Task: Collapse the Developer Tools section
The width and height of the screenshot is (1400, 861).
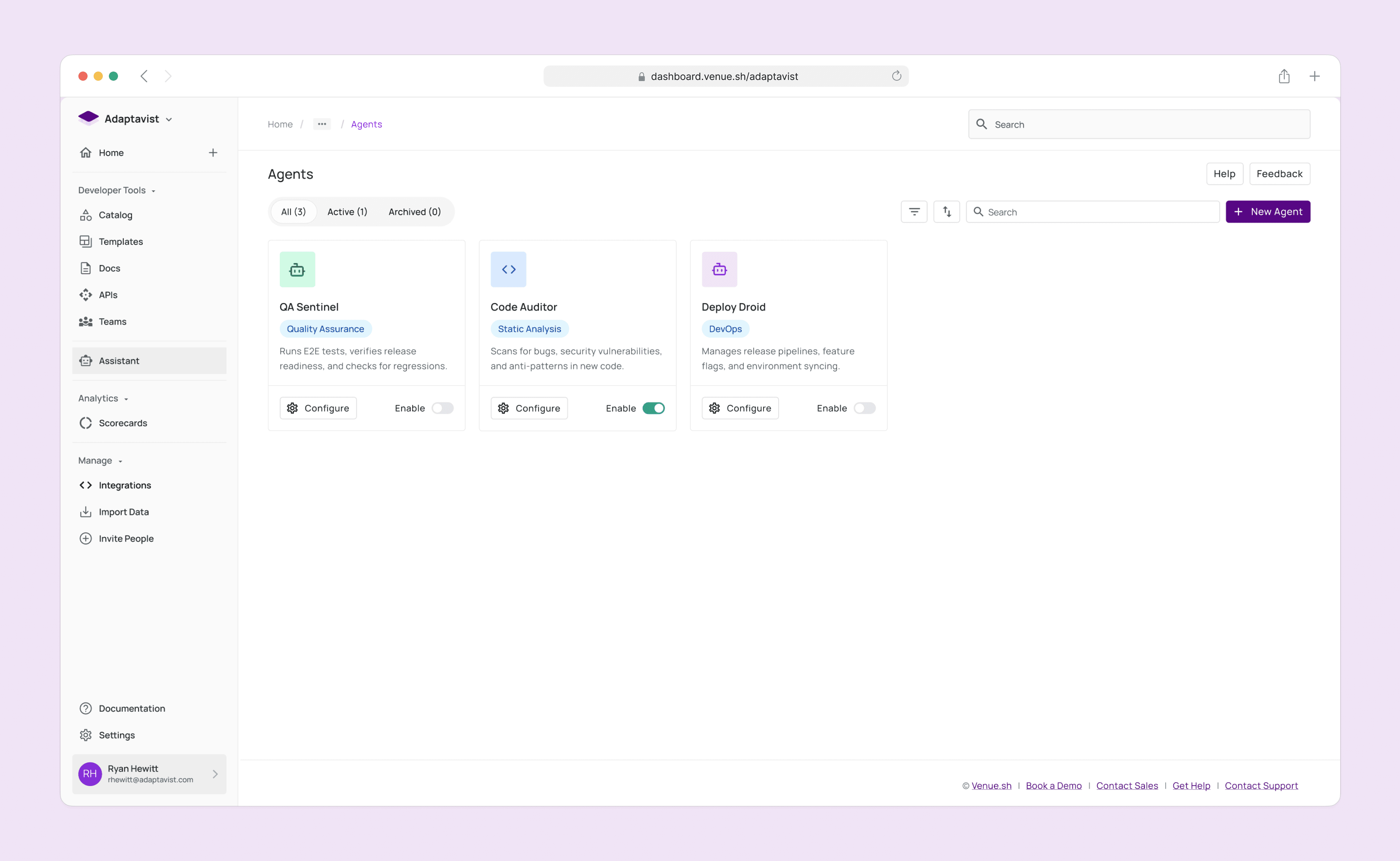Action: tap(117, 190)
